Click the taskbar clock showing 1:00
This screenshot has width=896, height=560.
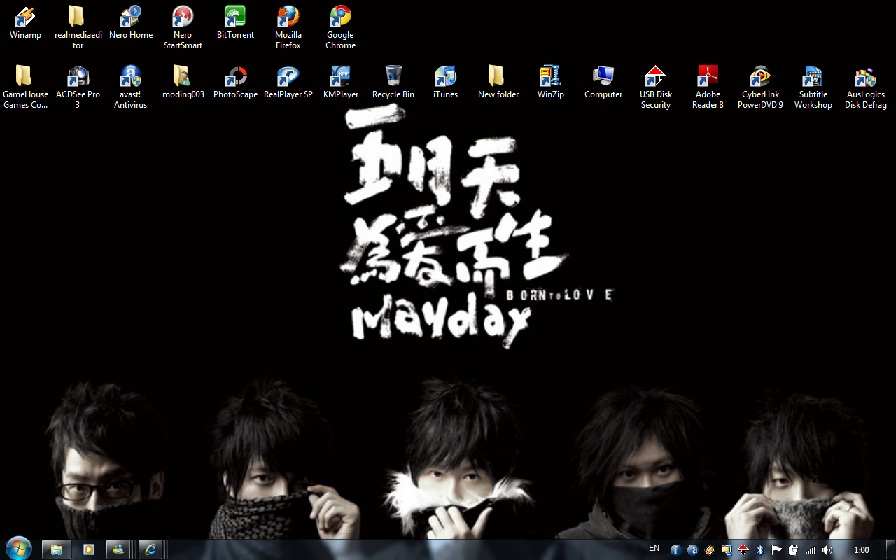[x=861, y=550]
